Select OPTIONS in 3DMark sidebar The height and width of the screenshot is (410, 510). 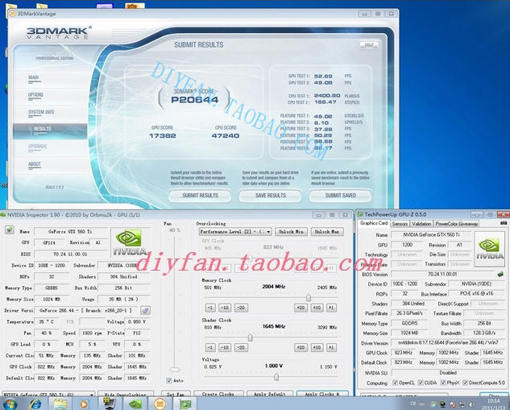point(36,95)
